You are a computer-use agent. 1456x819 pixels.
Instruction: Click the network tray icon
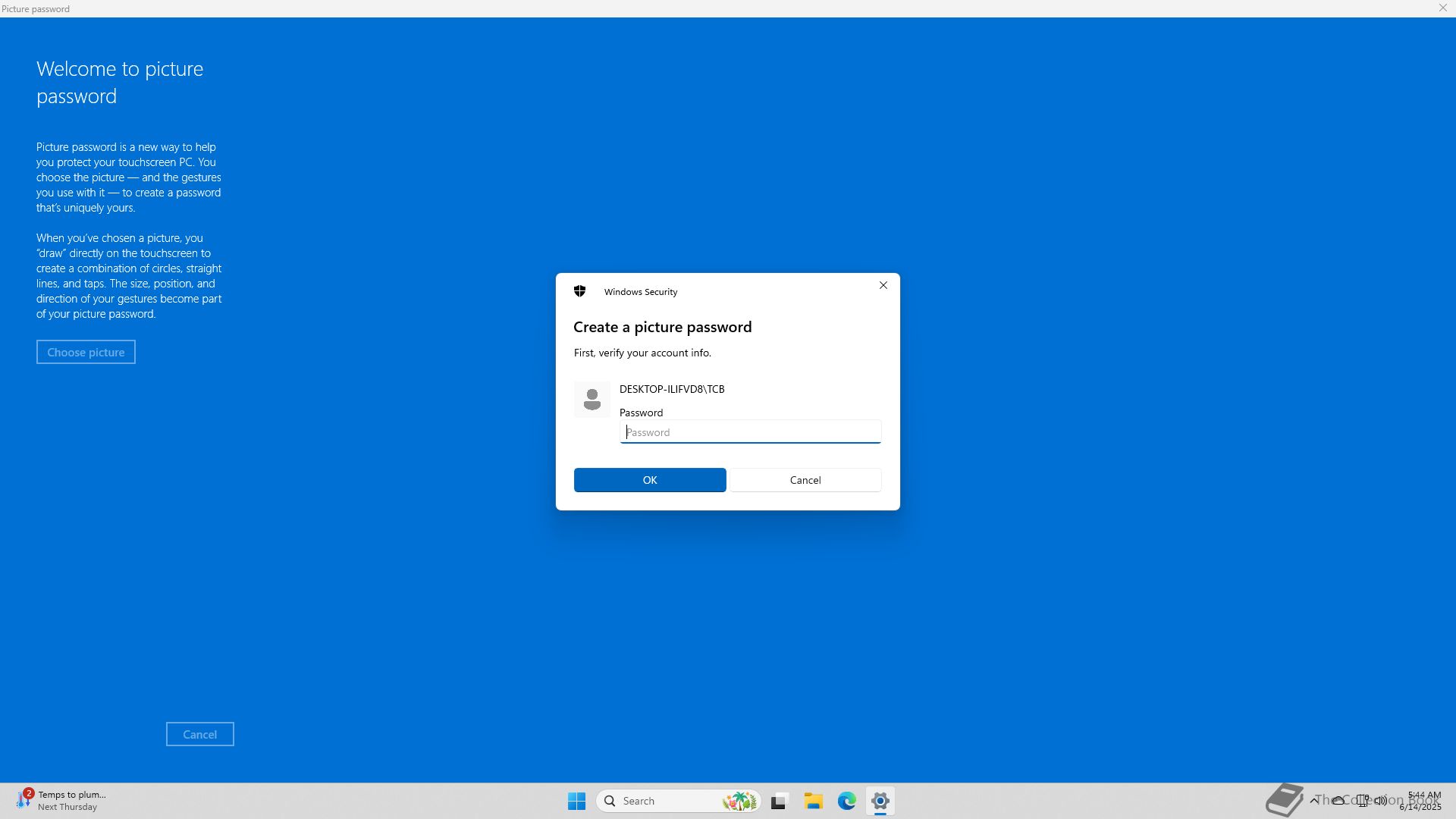point(1363,800)
